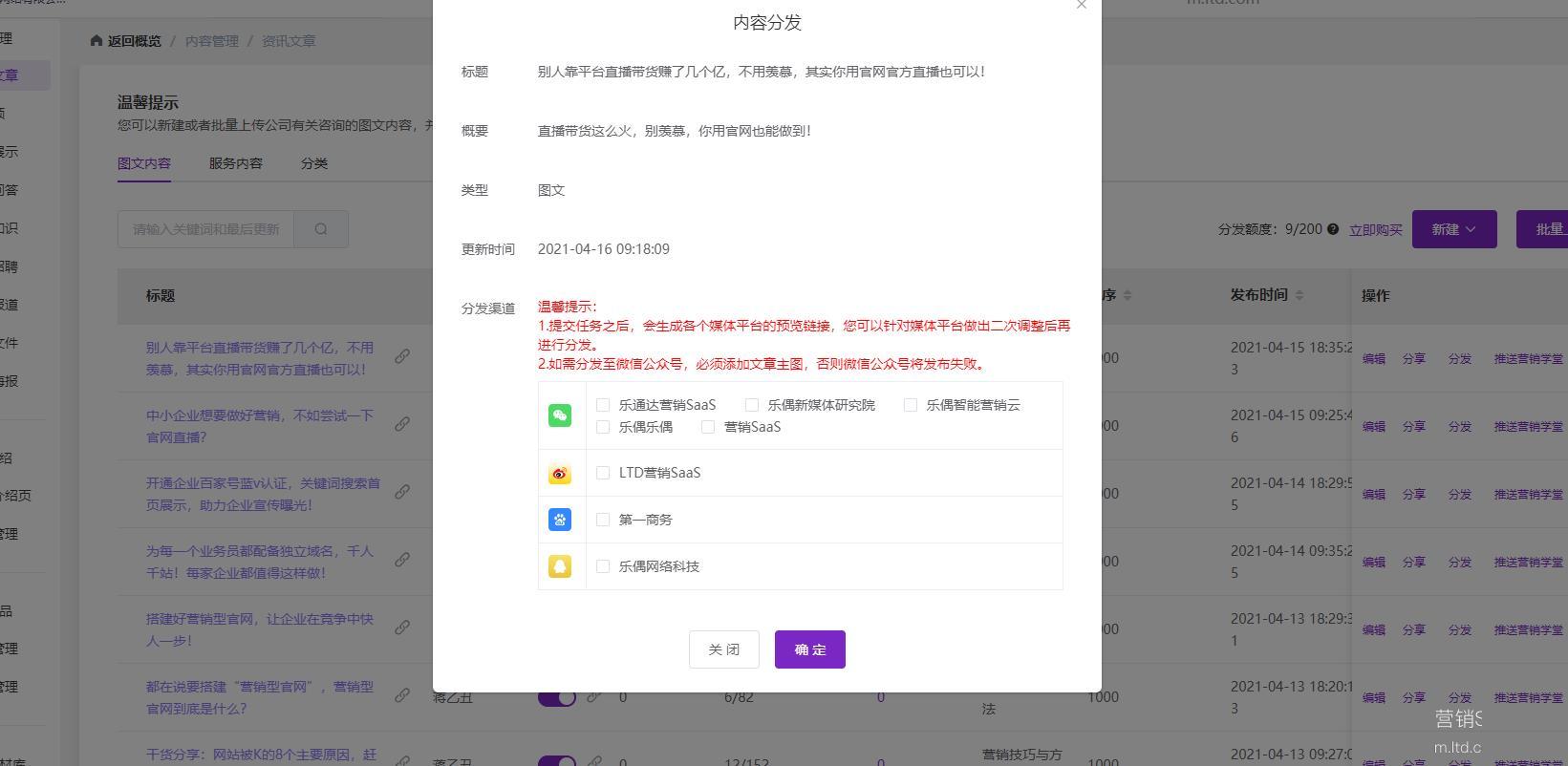This screenshot has width=1568, height=766.
Task: Click link icon beside first article title
Action: point(402,356)
